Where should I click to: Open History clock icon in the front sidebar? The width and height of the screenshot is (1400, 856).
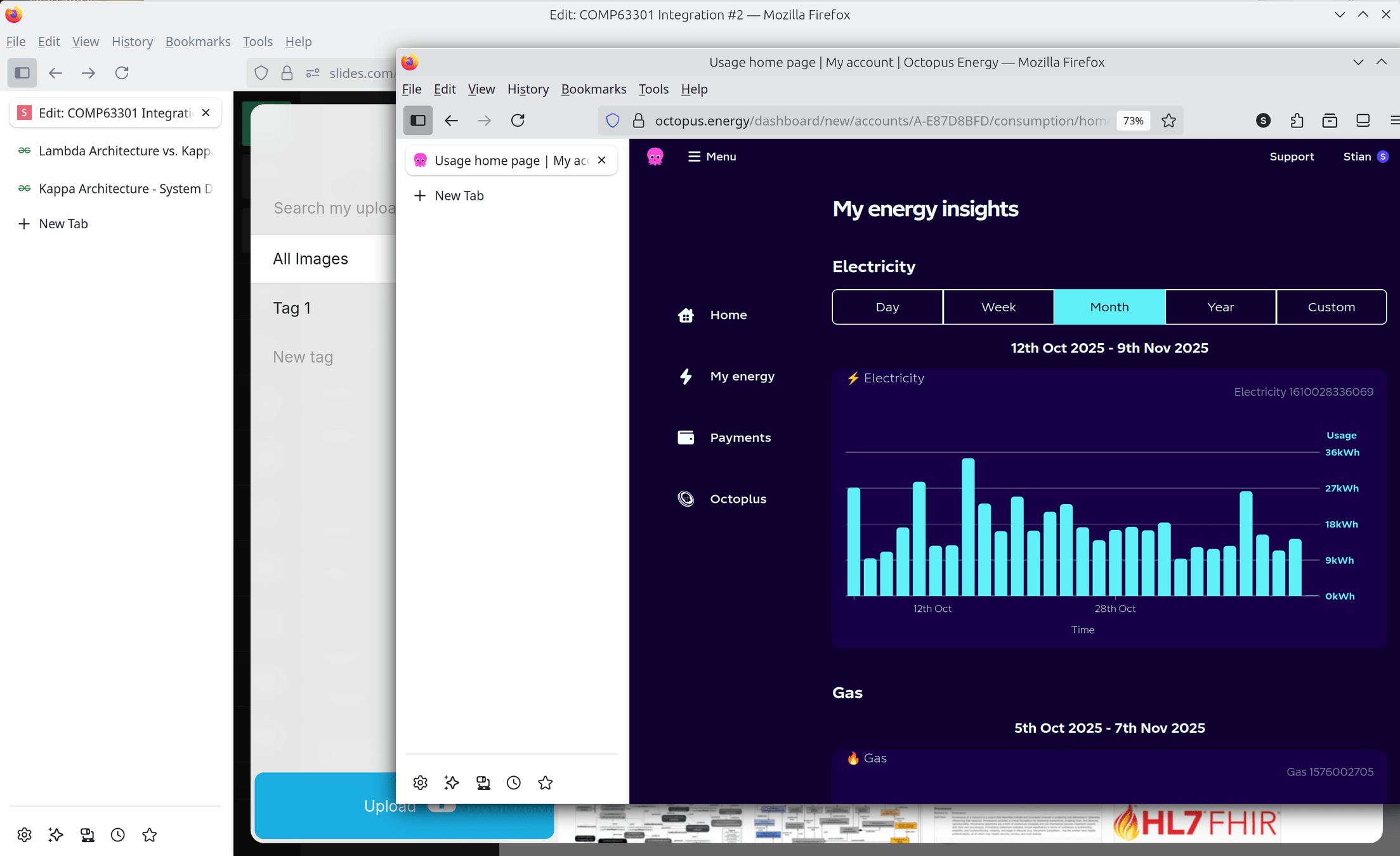514,783
